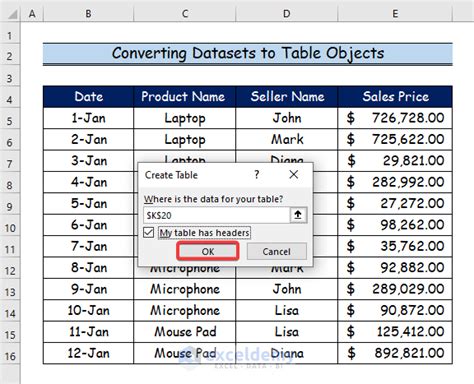
Task: Select the Sales Price header cell
Action: (x=395, y=97)
